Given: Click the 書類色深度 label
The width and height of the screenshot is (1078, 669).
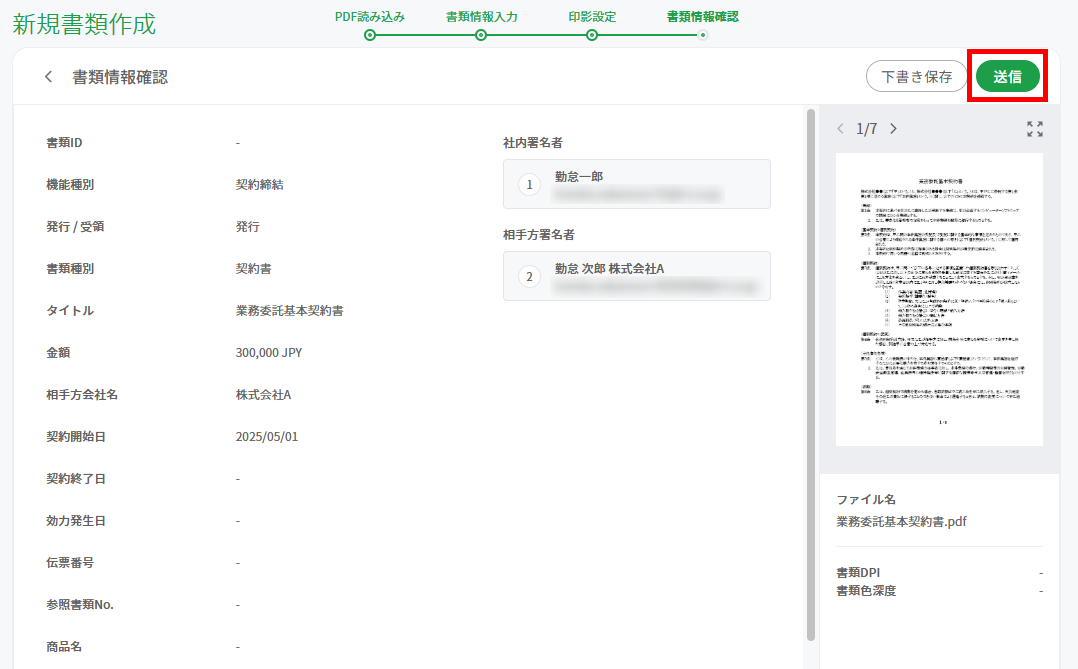Looking at the screenshot, I should 866,591.
